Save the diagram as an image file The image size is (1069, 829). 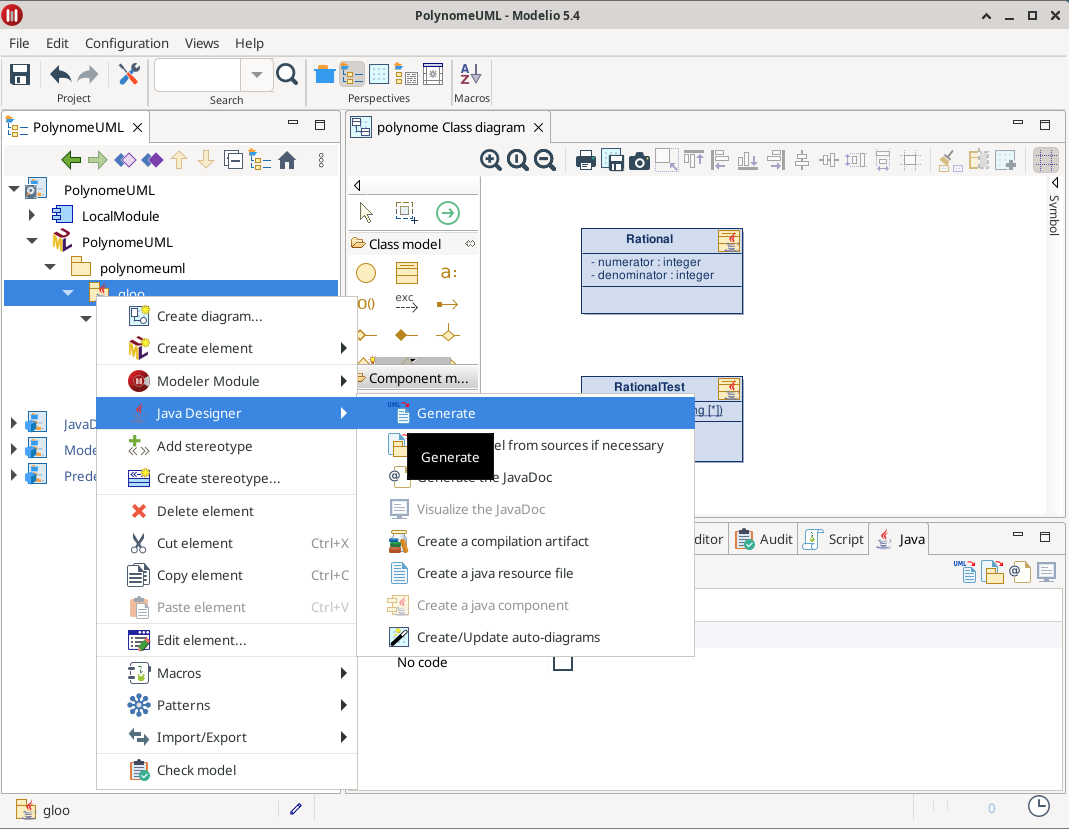612,161
